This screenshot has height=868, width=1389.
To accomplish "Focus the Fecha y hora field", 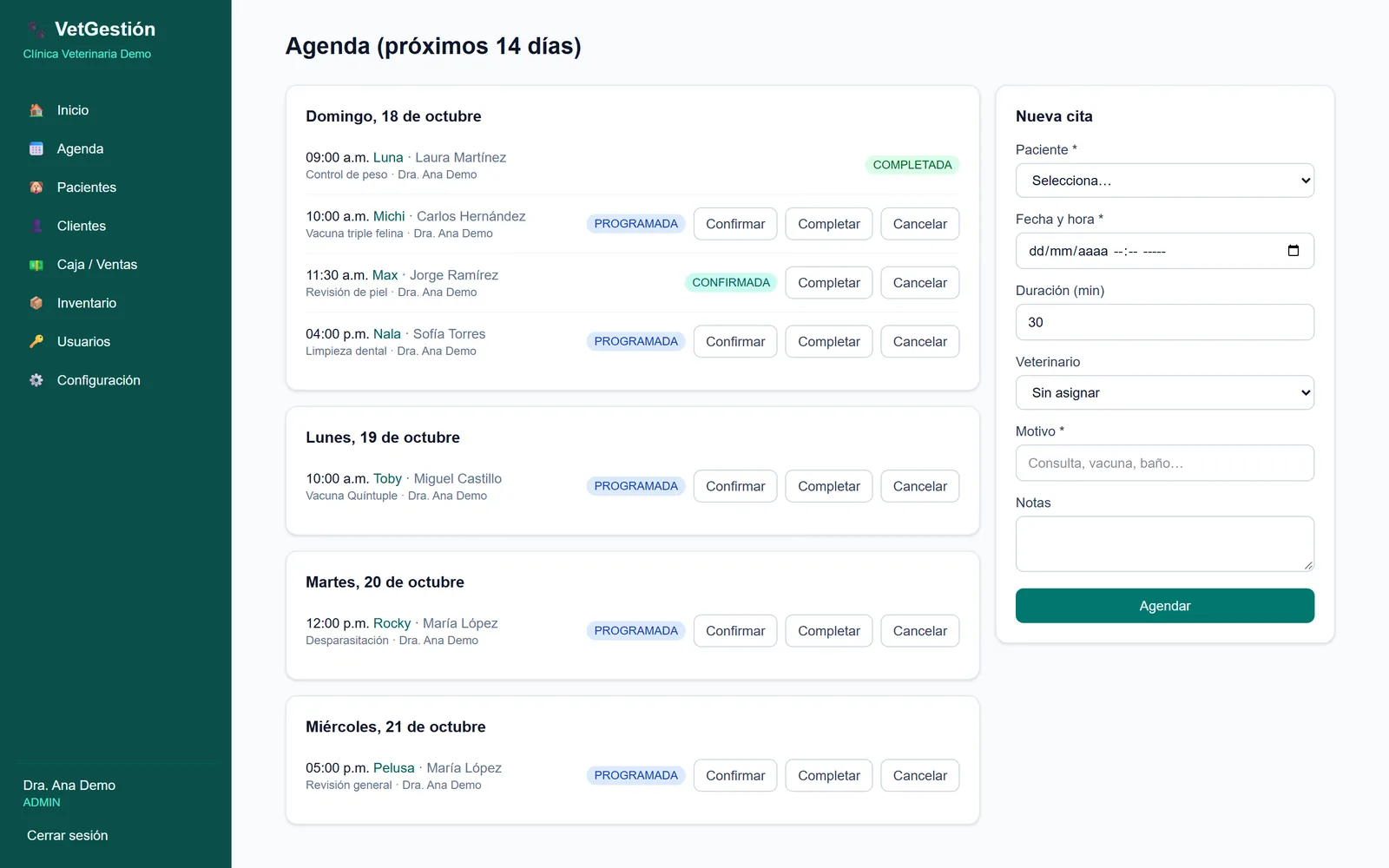I will tap(1164, 251).
